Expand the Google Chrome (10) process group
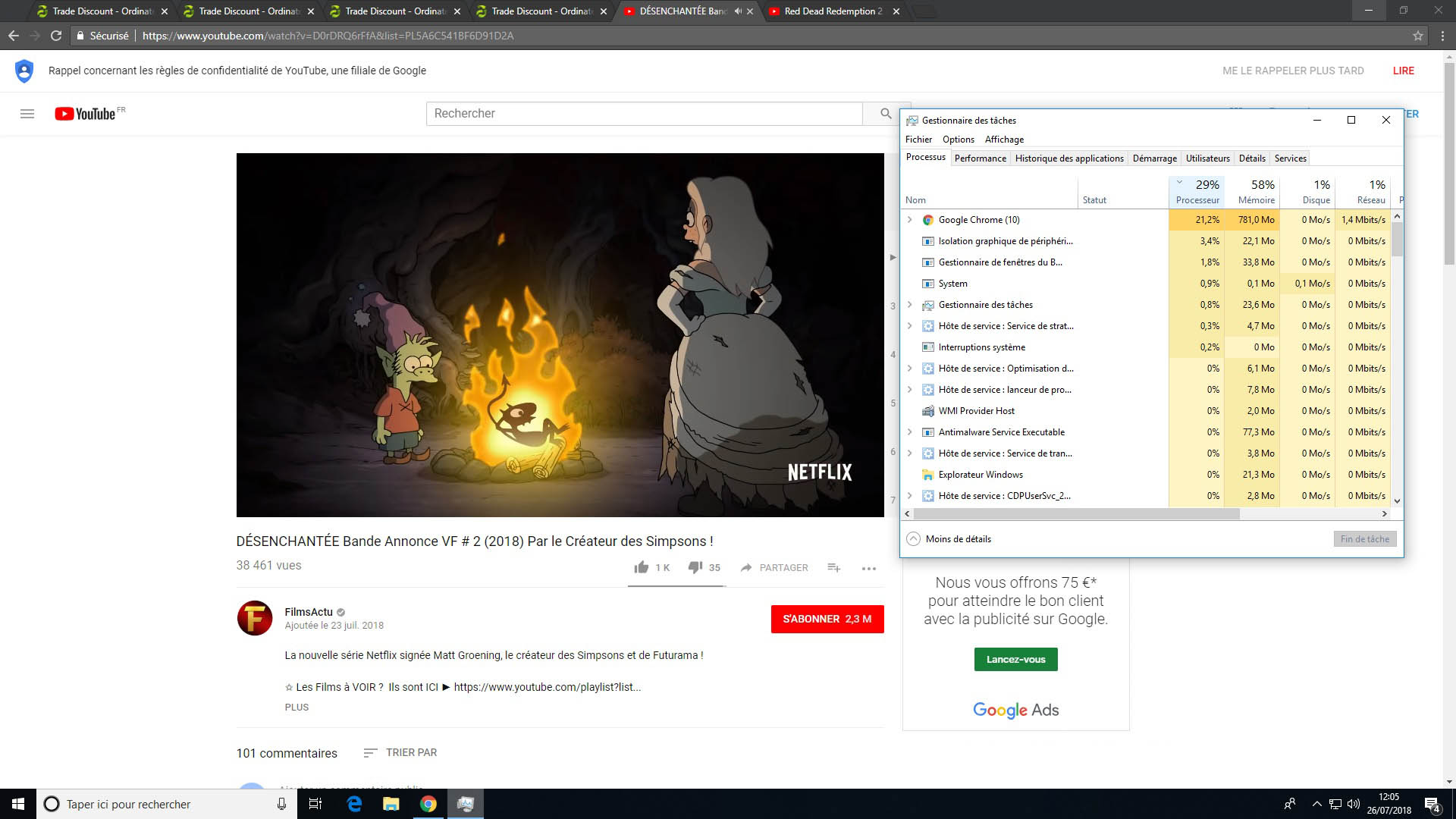 (x=910, y=220)
